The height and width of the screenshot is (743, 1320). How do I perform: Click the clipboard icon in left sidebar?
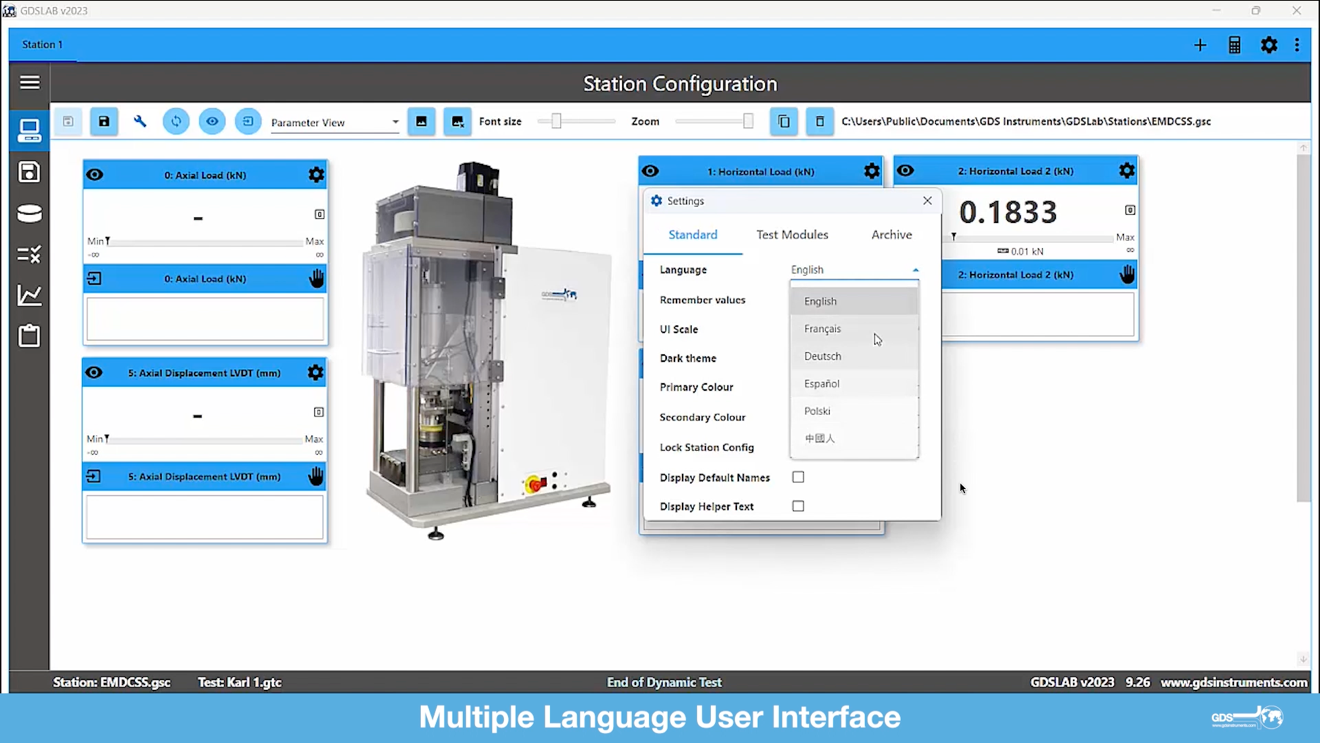tap(30, 336)
